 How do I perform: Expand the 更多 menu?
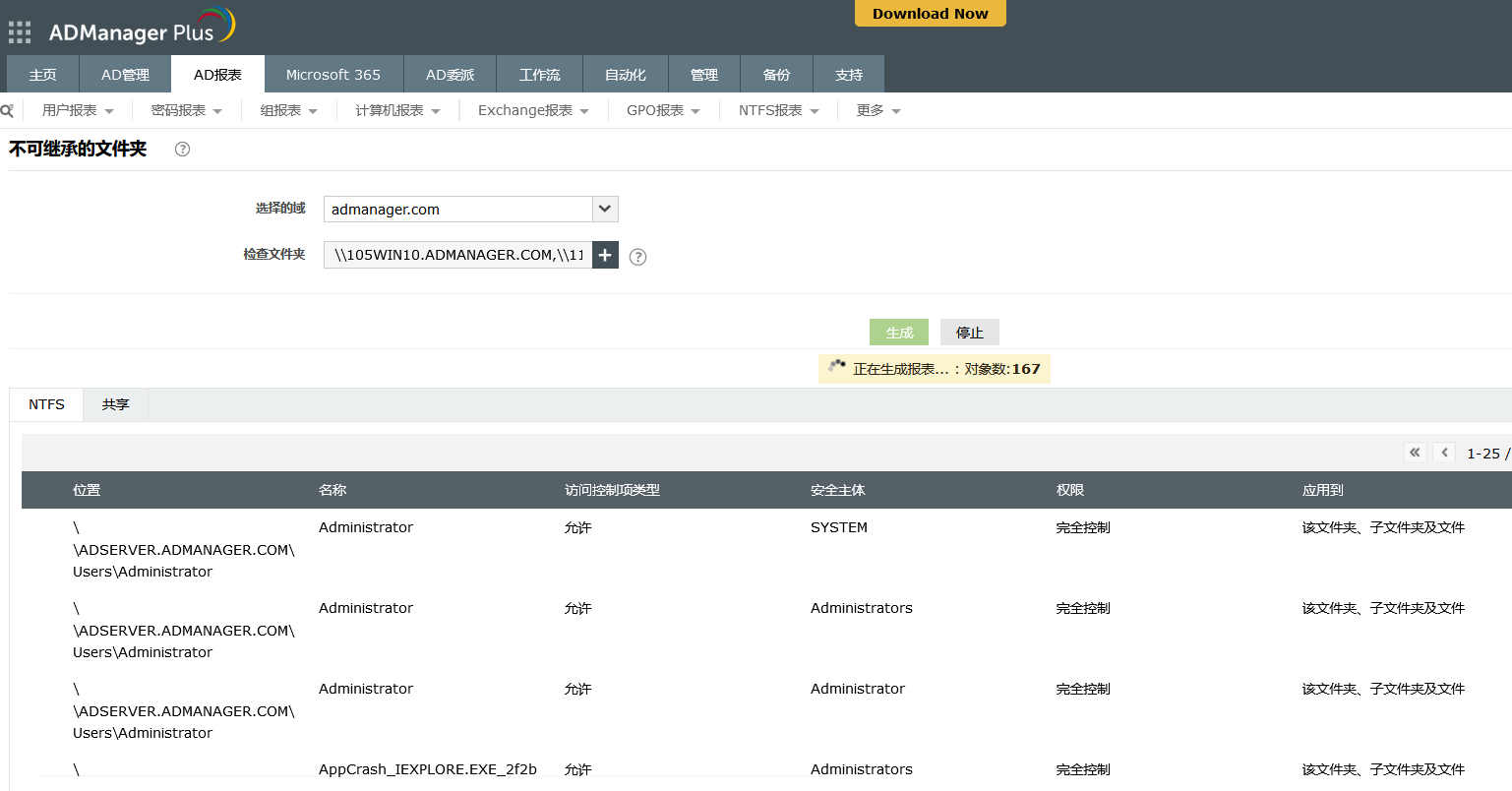(x=877, y=111)
